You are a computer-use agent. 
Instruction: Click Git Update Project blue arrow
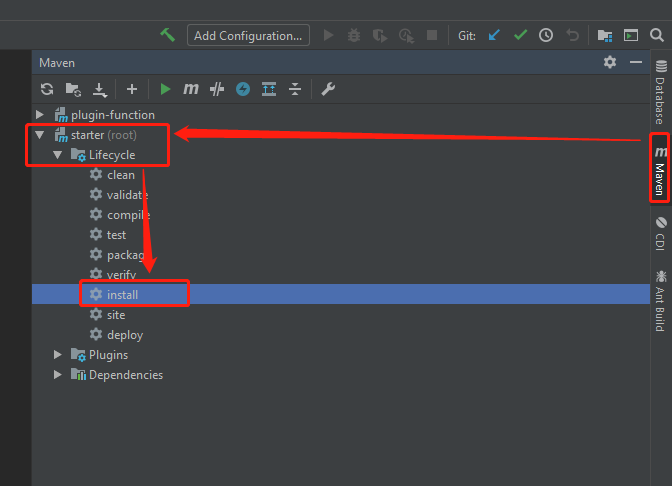tap(494, 35)
